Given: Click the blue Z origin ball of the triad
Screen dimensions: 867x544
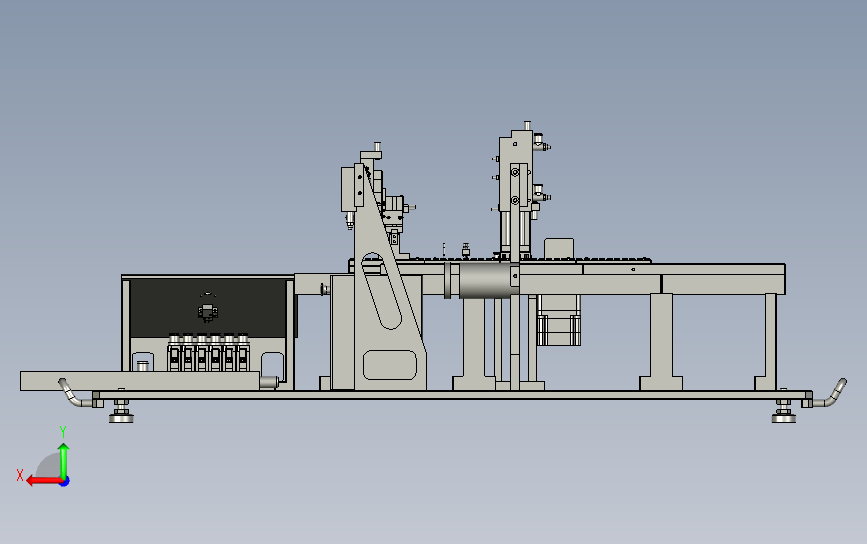Looking at the screenshot, I should coord(65,482).
